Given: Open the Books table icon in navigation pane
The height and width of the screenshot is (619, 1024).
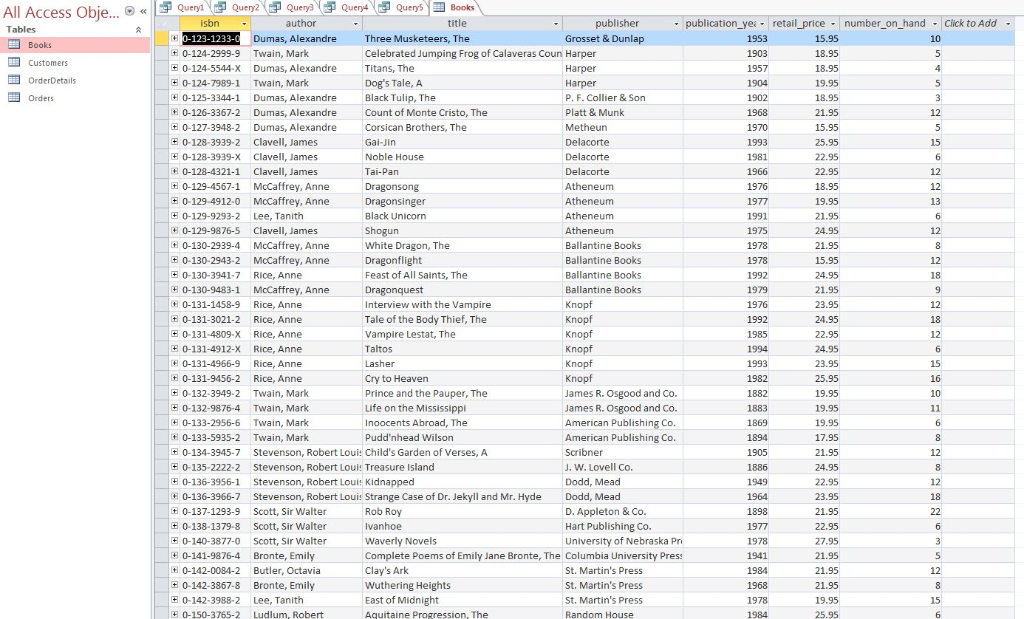Looking at the screenshot, I should [14, 44].
